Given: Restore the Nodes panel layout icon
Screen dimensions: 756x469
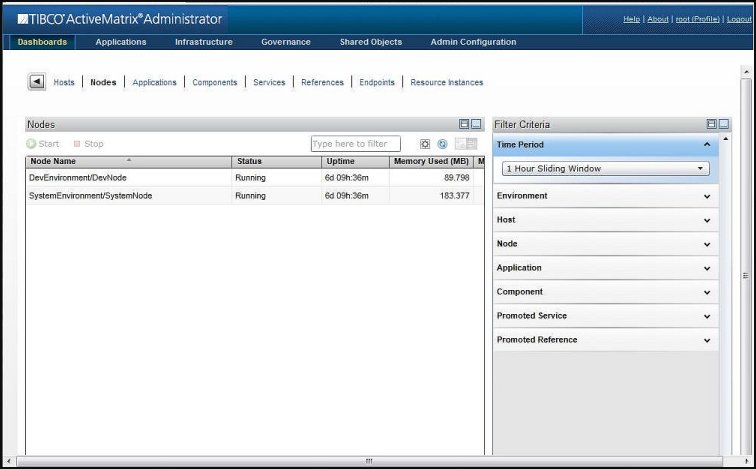Looking at the screenshot, I should click(464, 124).
